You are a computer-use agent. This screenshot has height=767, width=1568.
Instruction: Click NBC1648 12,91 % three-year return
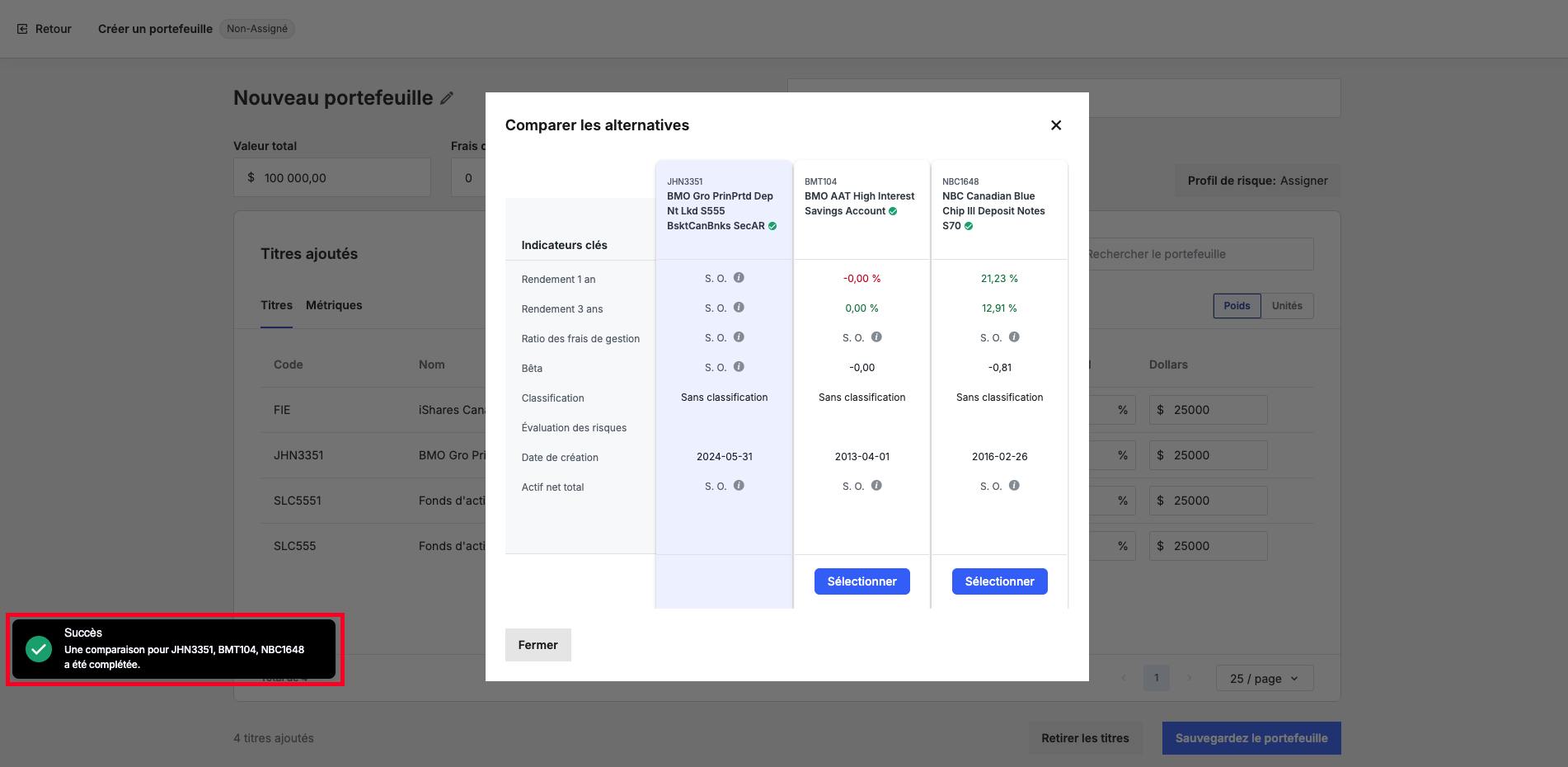[999, 308]
